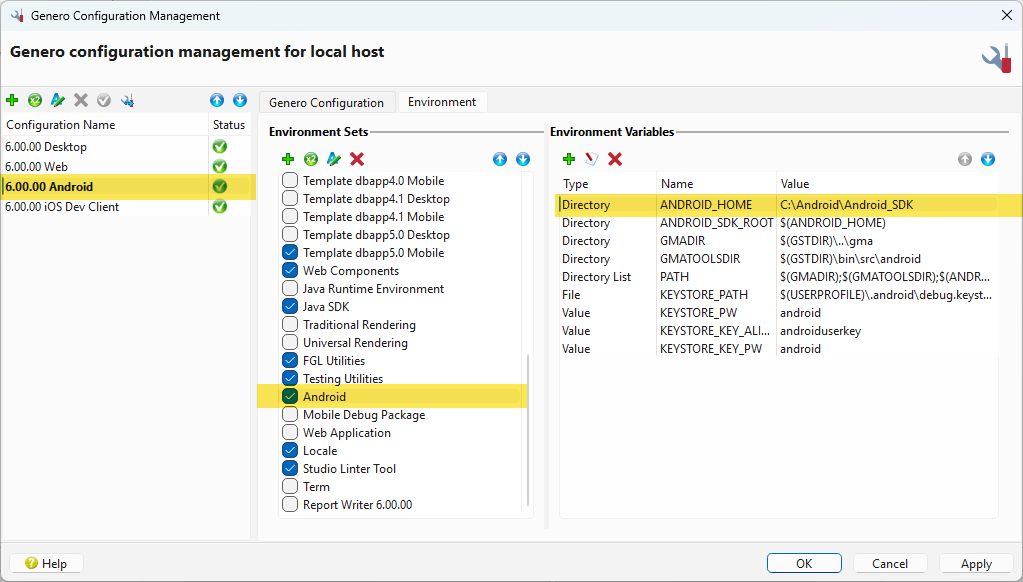
Task: Uncheck the Java SDK environment set
Action: [x=290, y=307]
